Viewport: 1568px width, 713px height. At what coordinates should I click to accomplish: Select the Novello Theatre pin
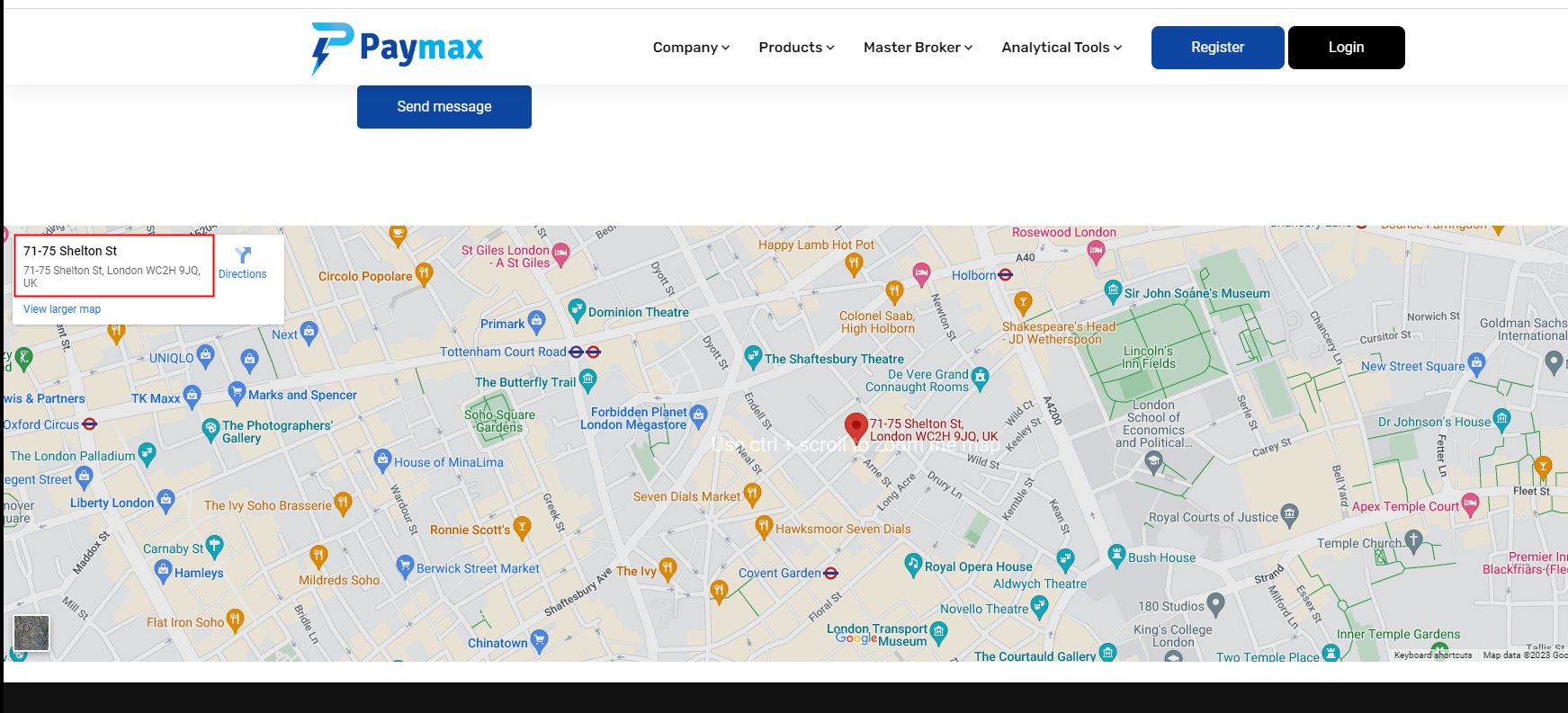(1039, 607)
